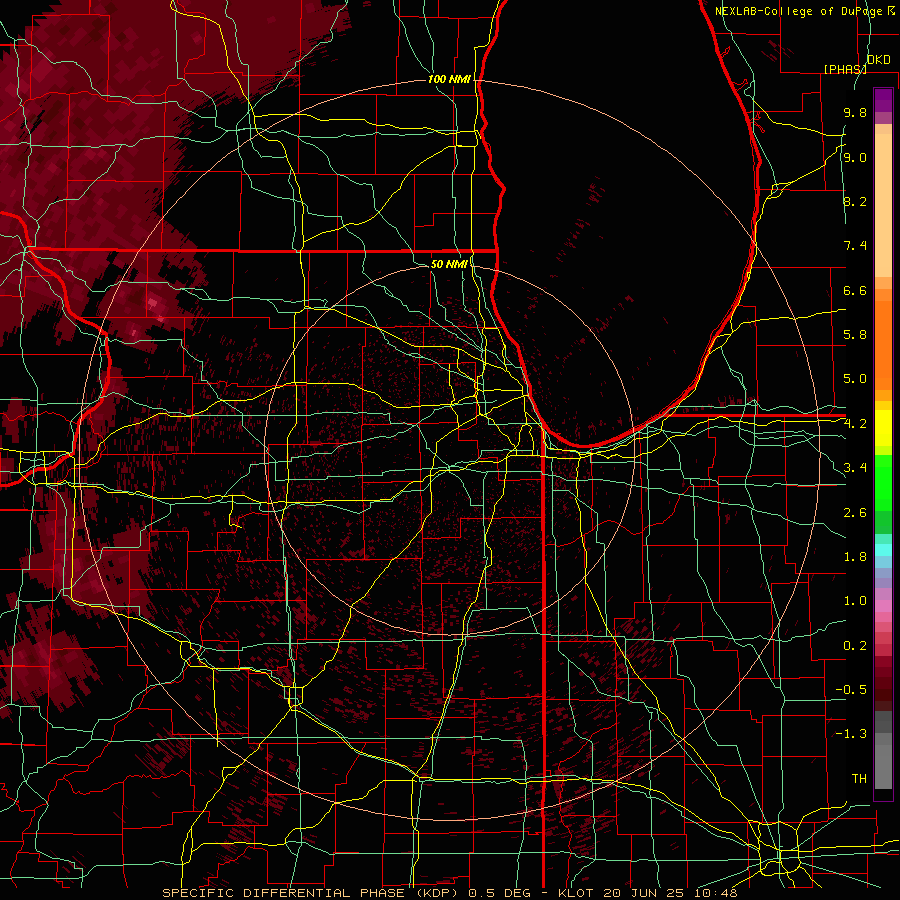Select the orange segment of the color bar
900x900 pixels.
(883, 345)
